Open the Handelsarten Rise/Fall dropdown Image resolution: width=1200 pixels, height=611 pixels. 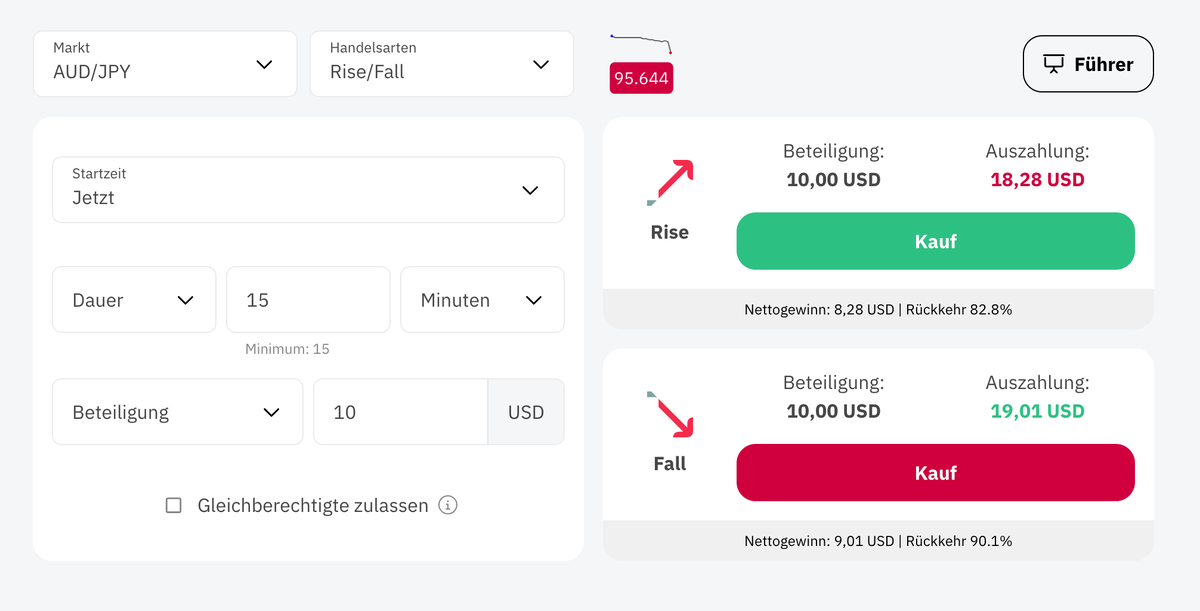coord(441,64)
